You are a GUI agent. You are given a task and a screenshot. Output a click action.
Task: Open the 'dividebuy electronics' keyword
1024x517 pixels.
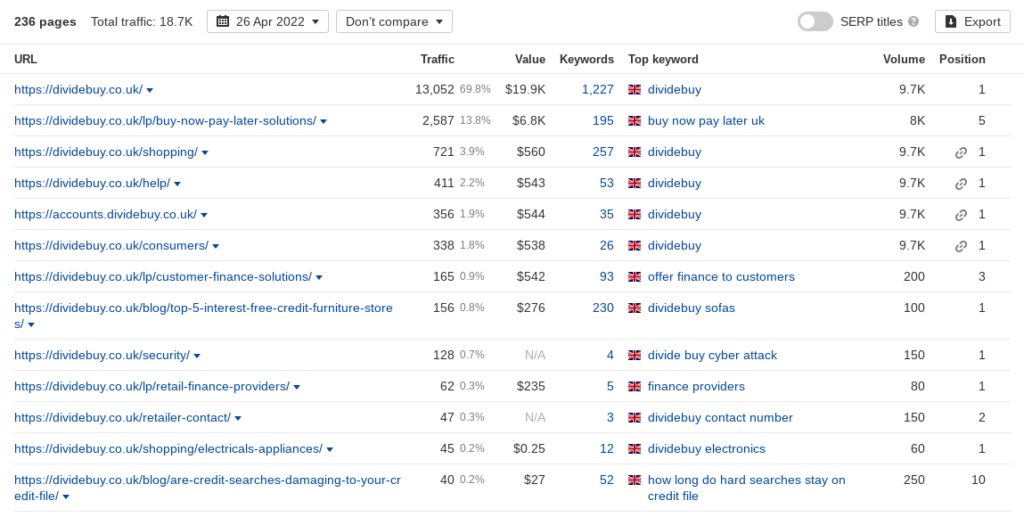pos(707,449)
